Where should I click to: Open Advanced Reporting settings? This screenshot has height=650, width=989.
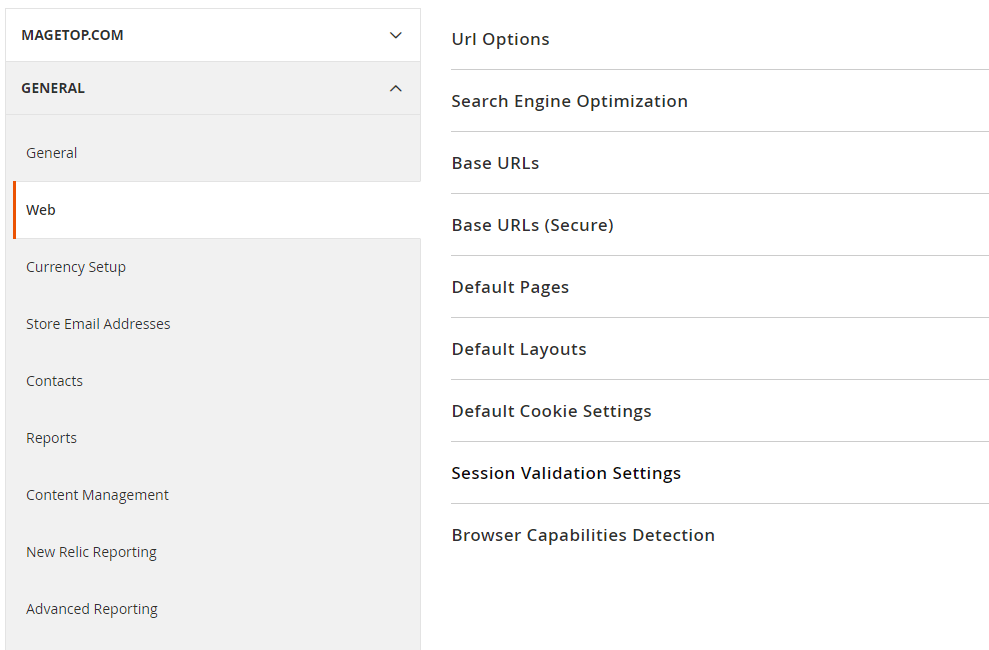tap(92, 610)
